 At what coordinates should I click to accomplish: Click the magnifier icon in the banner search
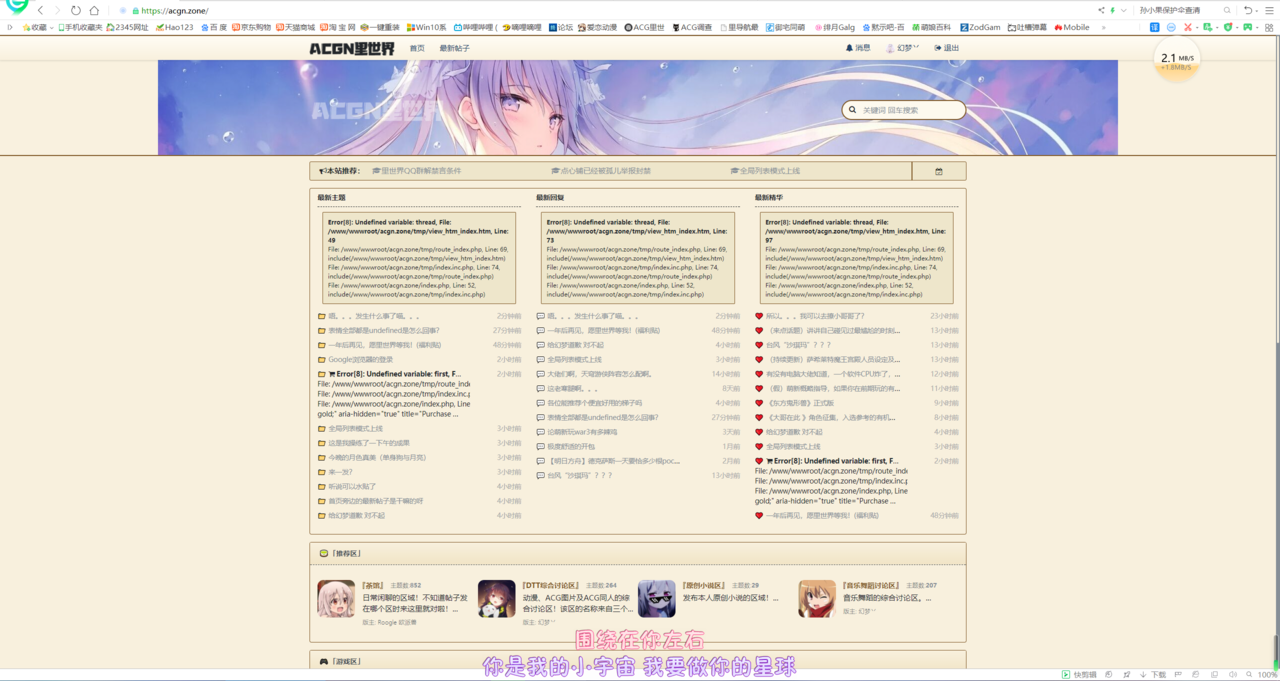click(852, 110)
